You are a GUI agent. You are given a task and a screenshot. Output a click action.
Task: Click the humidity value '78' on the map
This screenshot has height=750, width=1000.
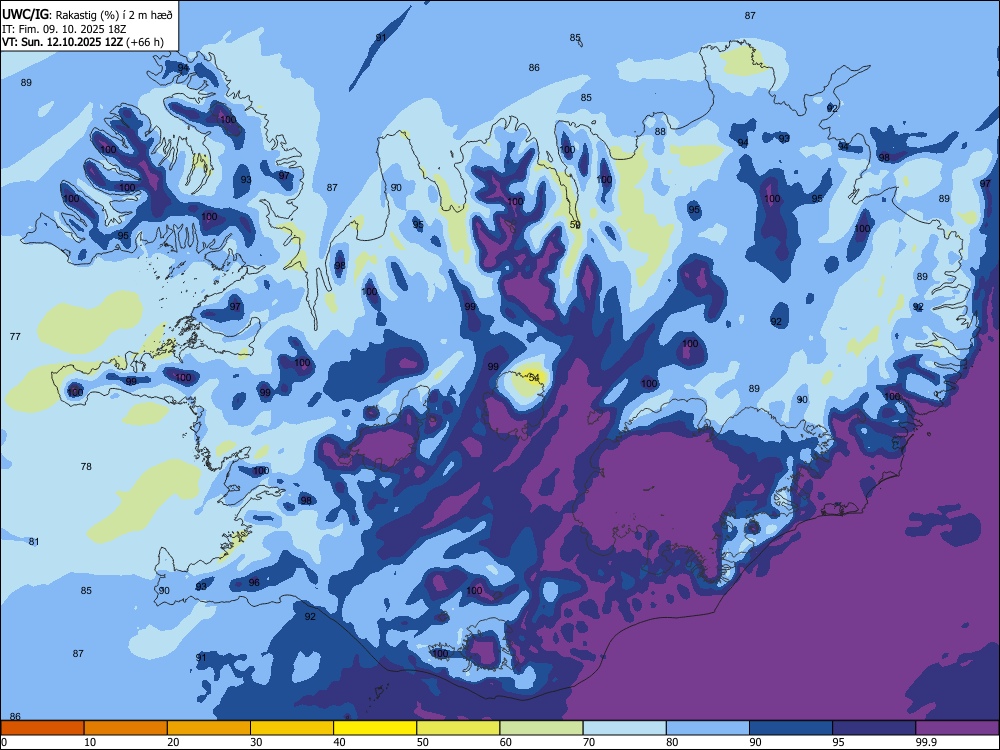click(x=86, y=466)
